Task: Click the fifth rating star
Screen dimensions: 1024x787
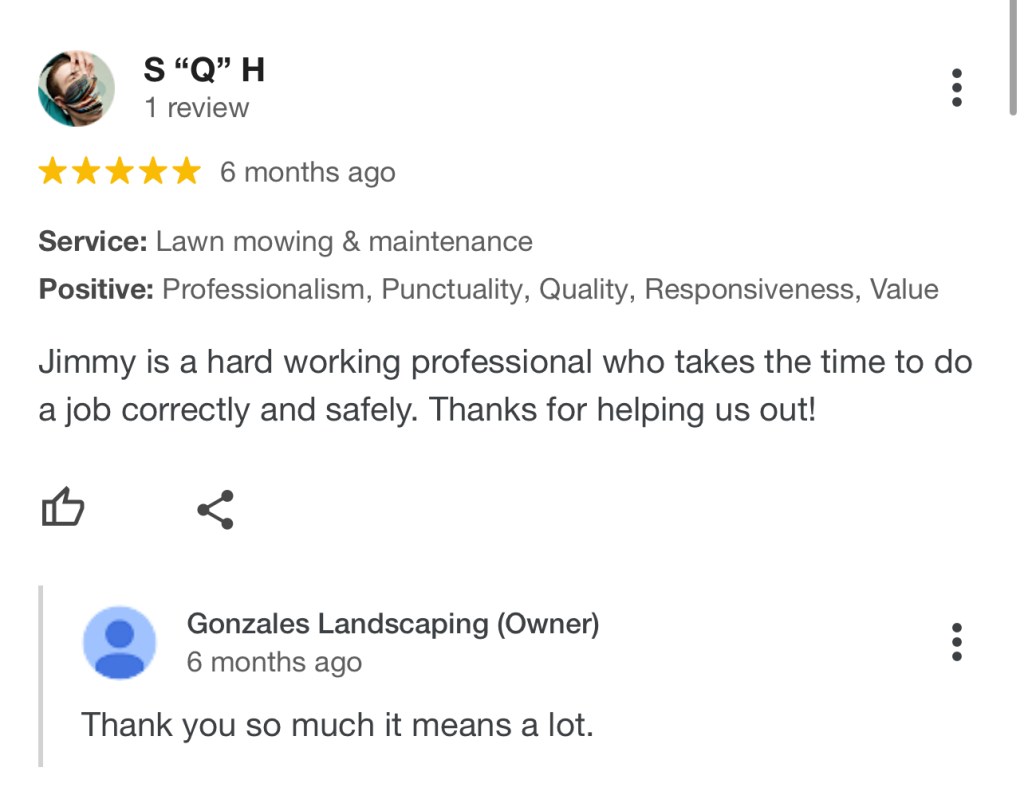Action: coord(186,172)
